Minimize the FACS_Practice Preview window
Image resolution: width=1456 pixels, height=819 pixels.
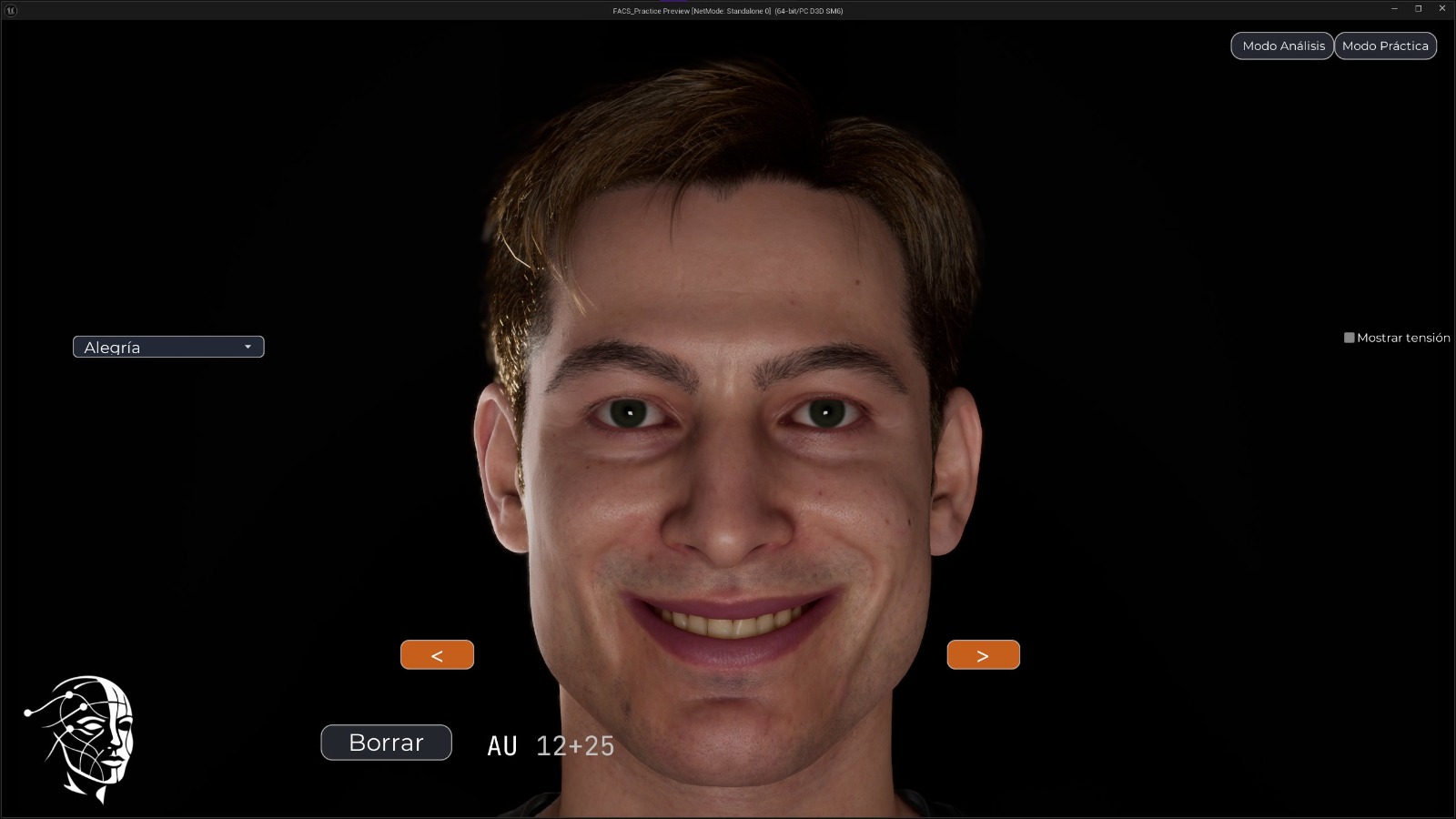pyautogui.click(x=1394, y=9)
